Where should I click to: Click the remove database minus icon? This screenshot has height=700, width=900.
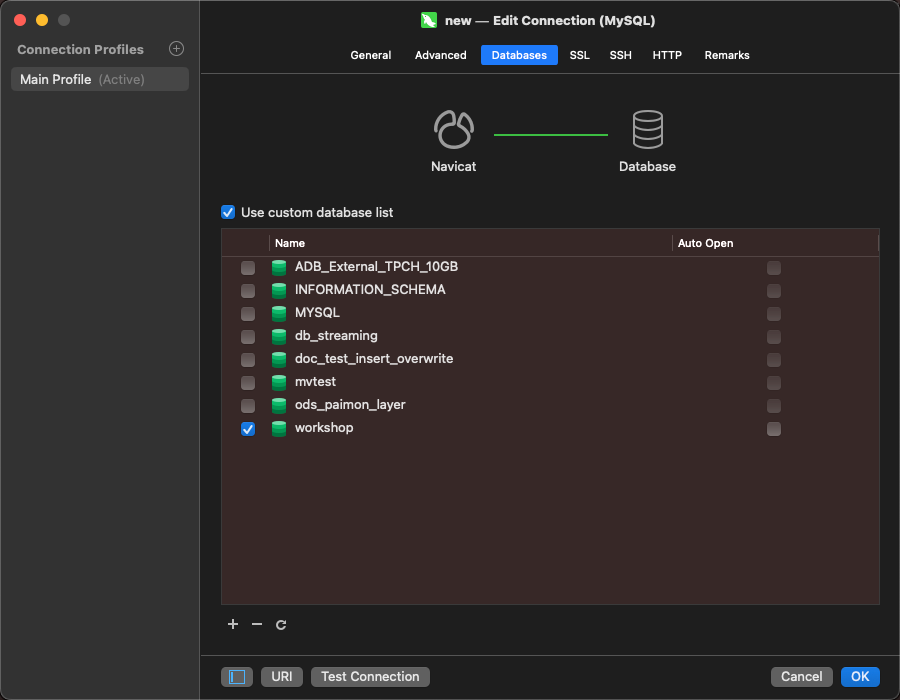(257, 624)
